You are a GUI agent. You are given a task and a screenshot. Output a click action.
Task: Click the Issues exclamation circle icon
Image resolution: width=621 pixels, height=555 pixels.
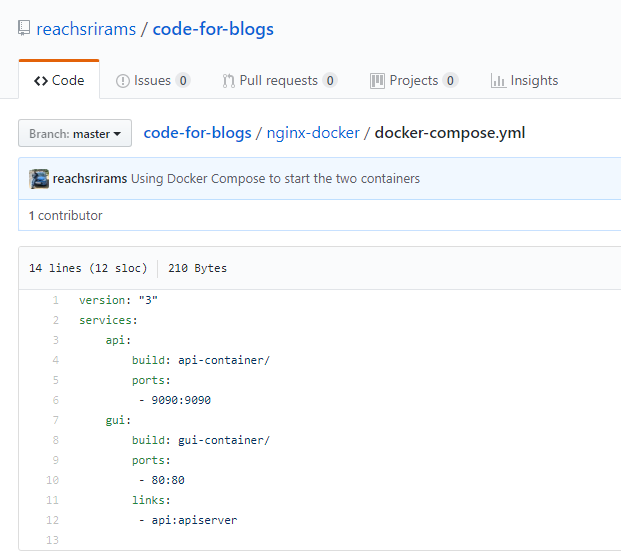tap(123, 81)
